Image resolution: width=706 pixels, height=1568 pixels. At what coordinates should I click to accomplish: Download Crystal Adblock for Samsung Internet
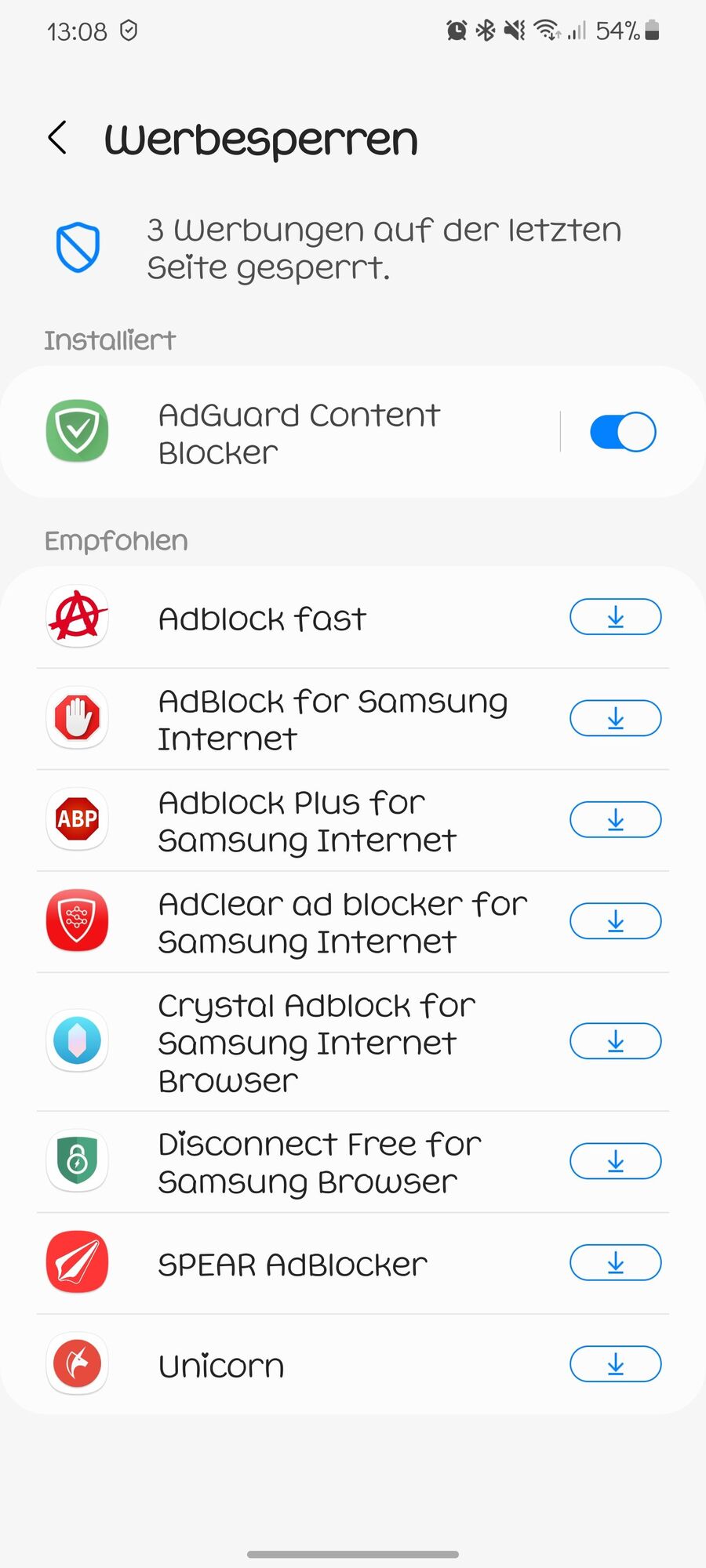(x=615, y=1041)
